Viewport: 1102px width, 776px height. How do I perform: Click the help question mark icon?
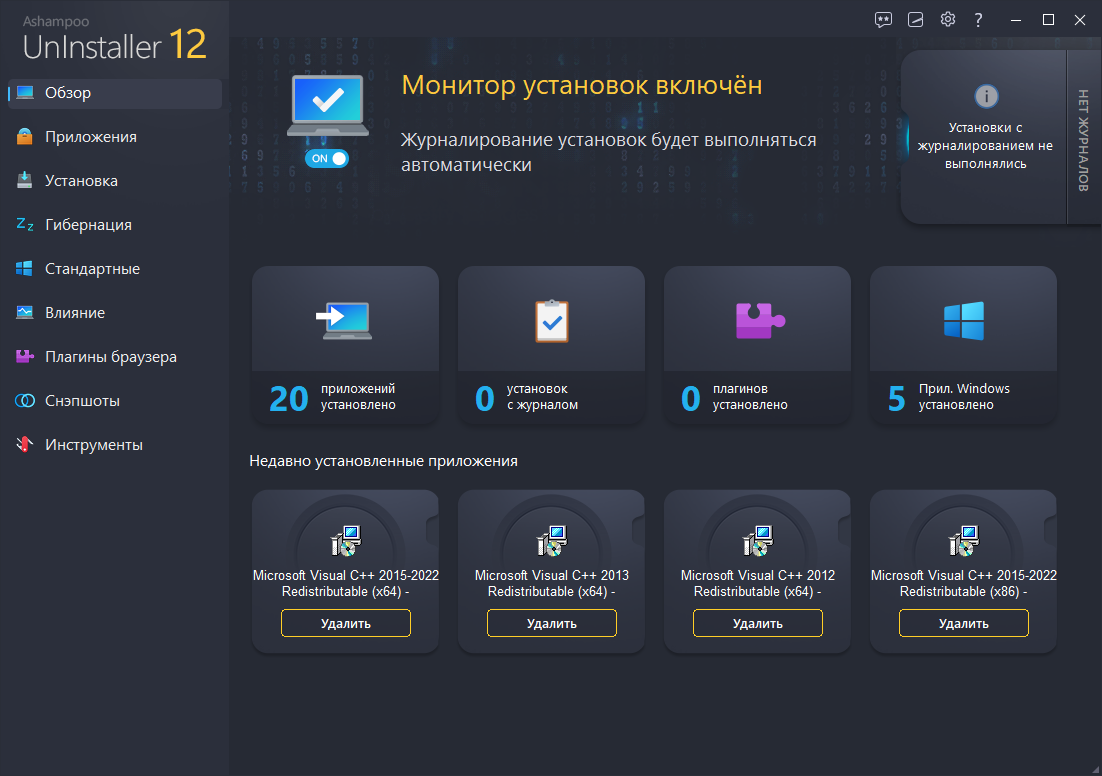click(978, 19)
